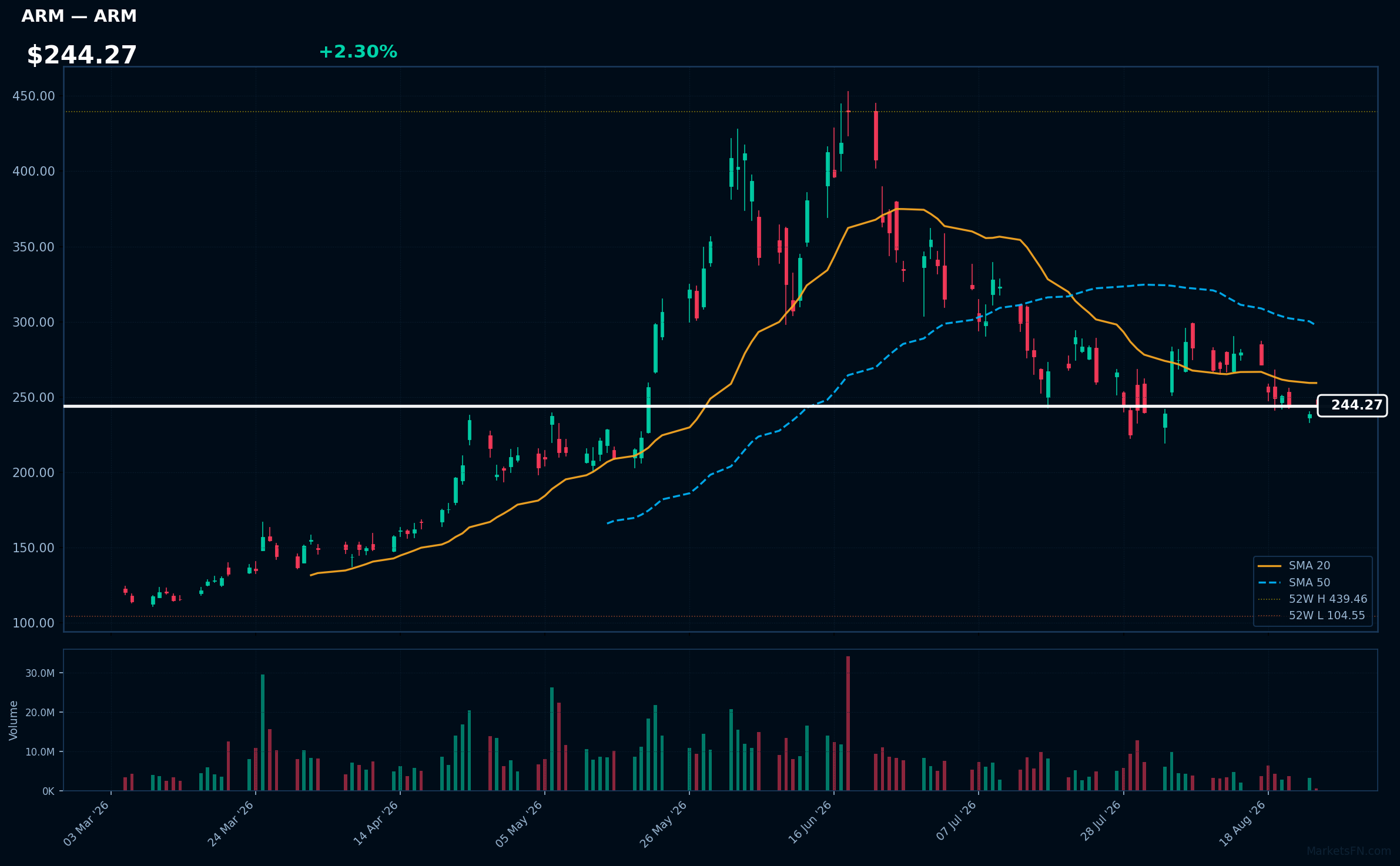The image size is (1400, 866).
Task: Select the 16 Jun '26 date label
Action: tap(810, 824)
